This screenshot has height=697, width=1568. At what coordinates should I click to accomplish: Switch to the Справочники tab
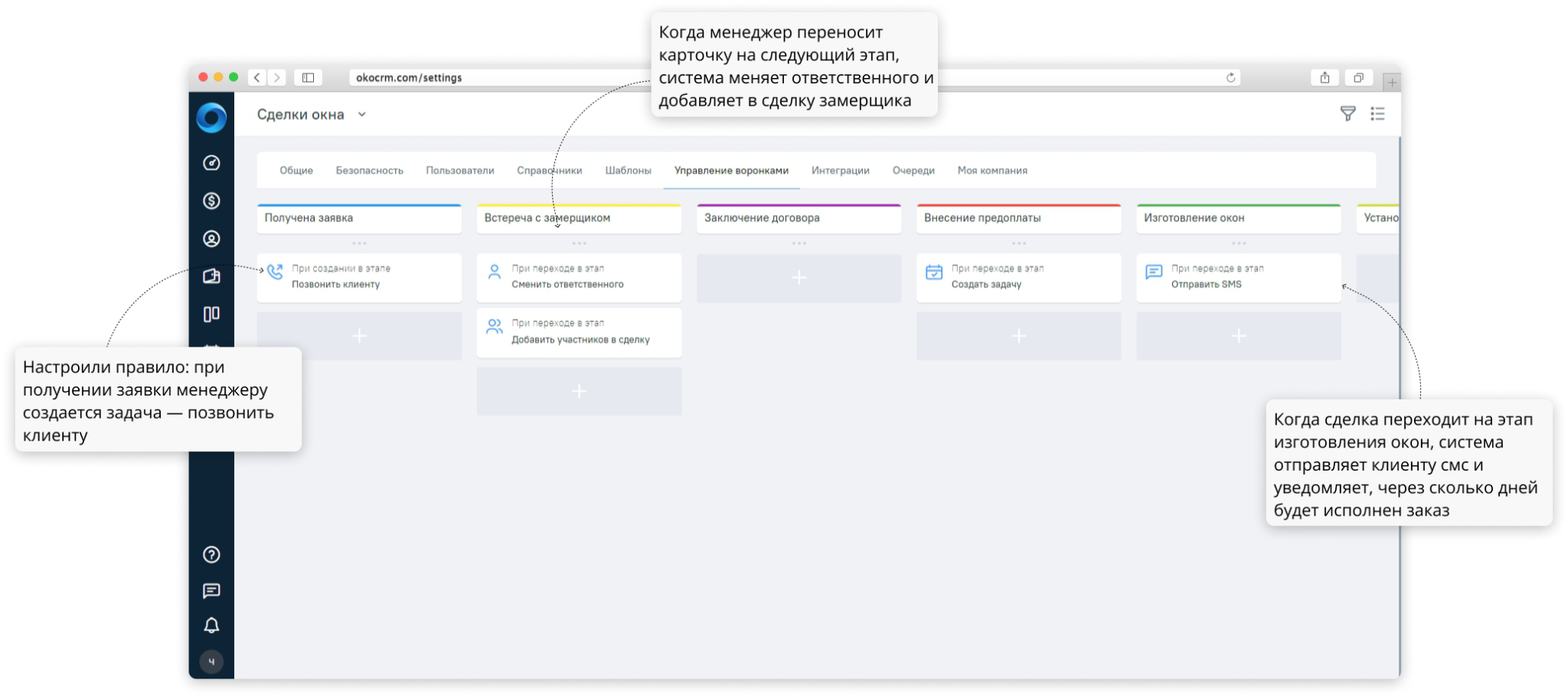coord(550,171)
